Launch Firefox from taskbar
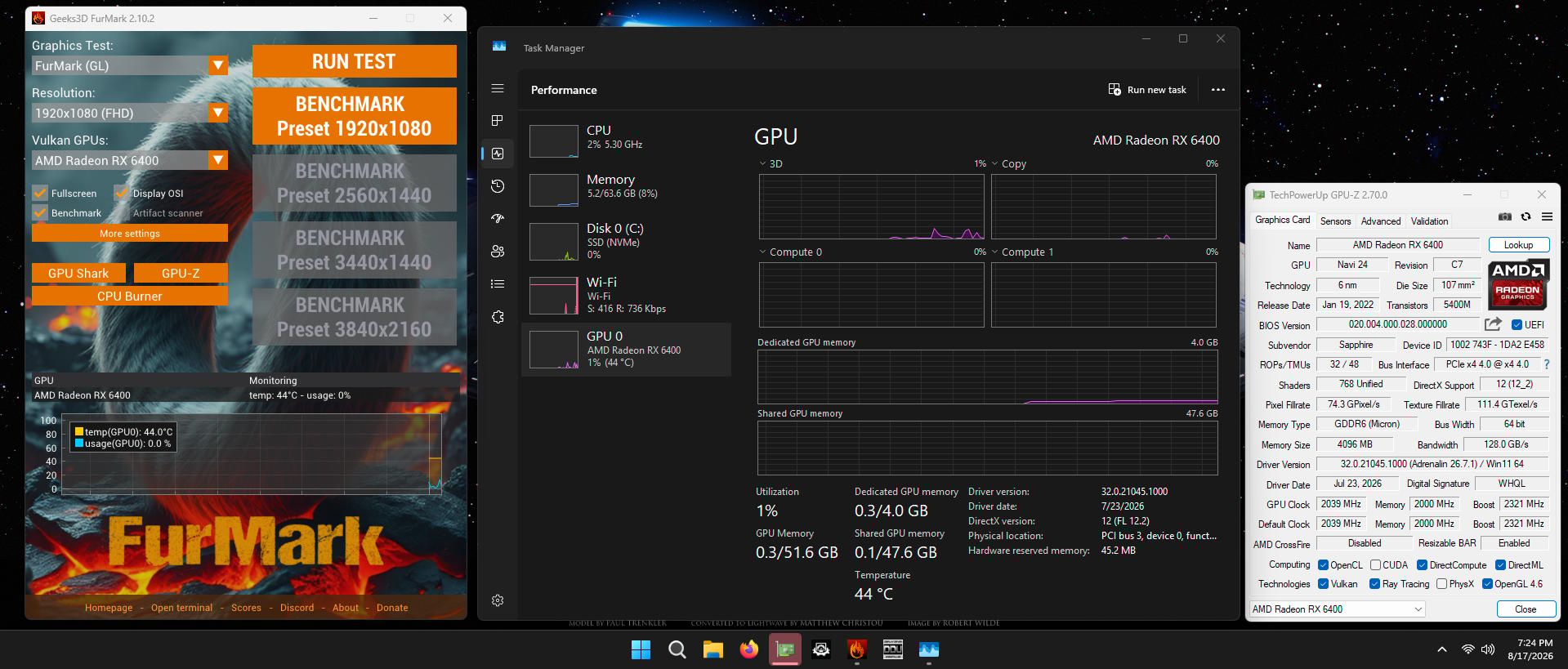 [x=749, y=649]
